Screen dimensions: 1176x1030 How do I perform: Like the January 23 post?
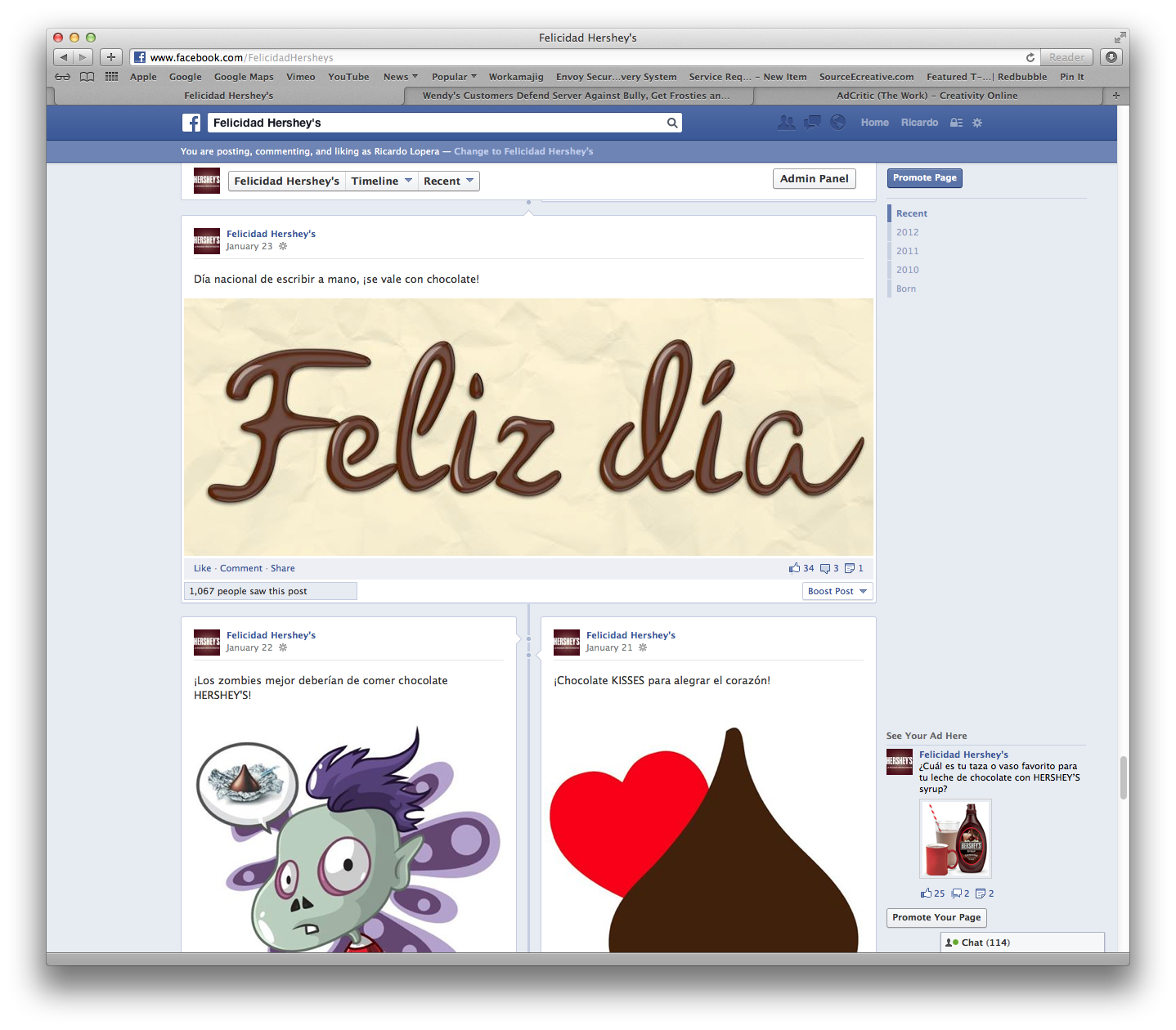202,568
